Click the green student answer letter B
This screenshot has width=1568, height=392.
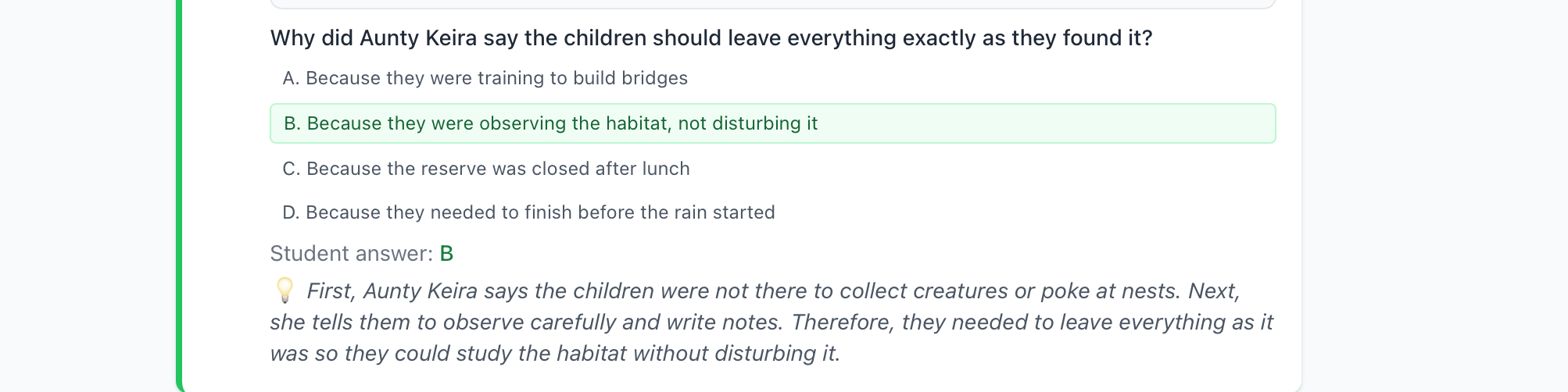click(x=446, y=254)
